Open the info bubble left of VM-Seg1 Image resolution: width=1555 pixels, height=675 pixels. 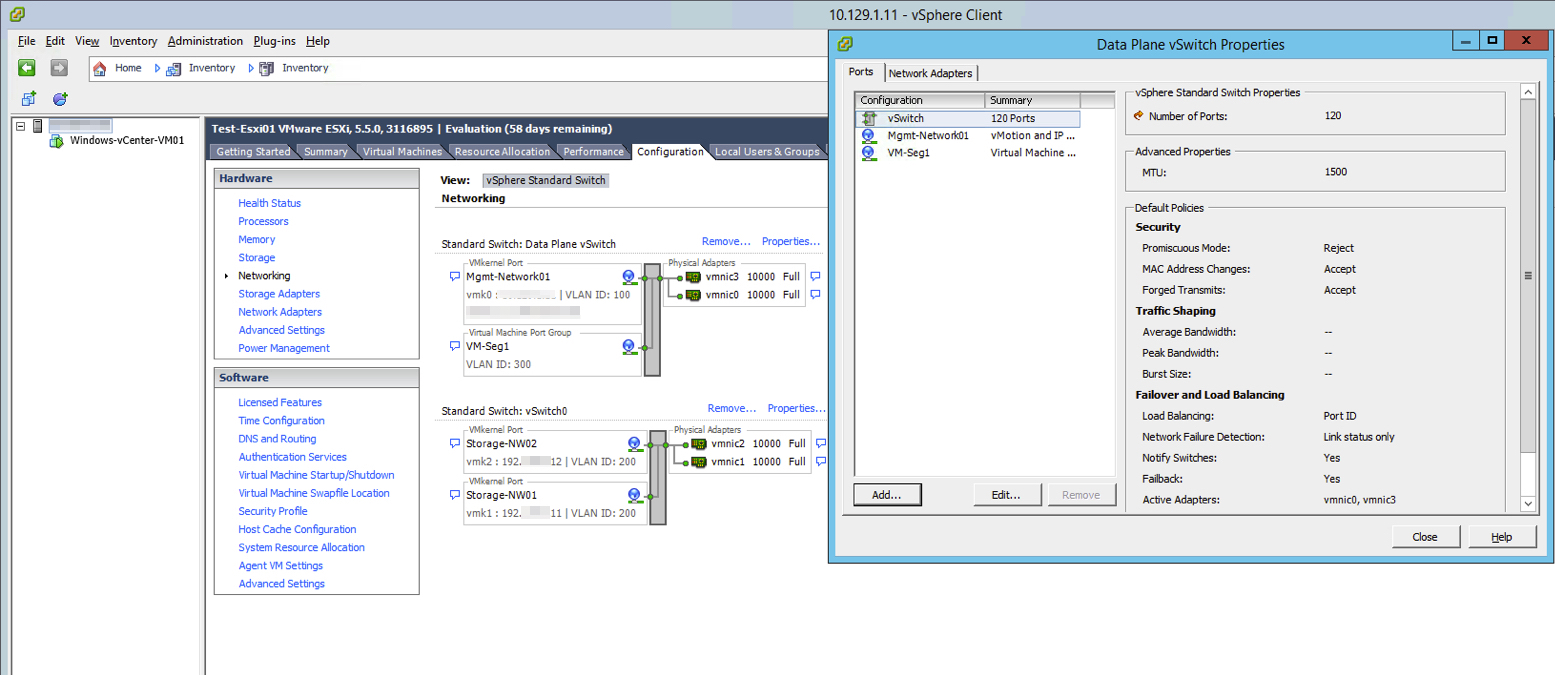[x=454, y=346]
